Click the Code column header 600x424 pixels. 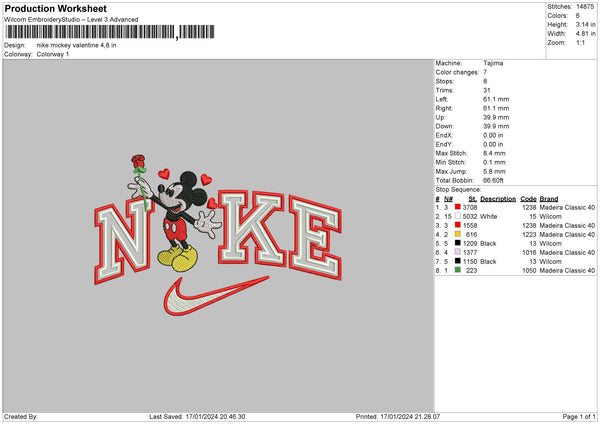528,199
